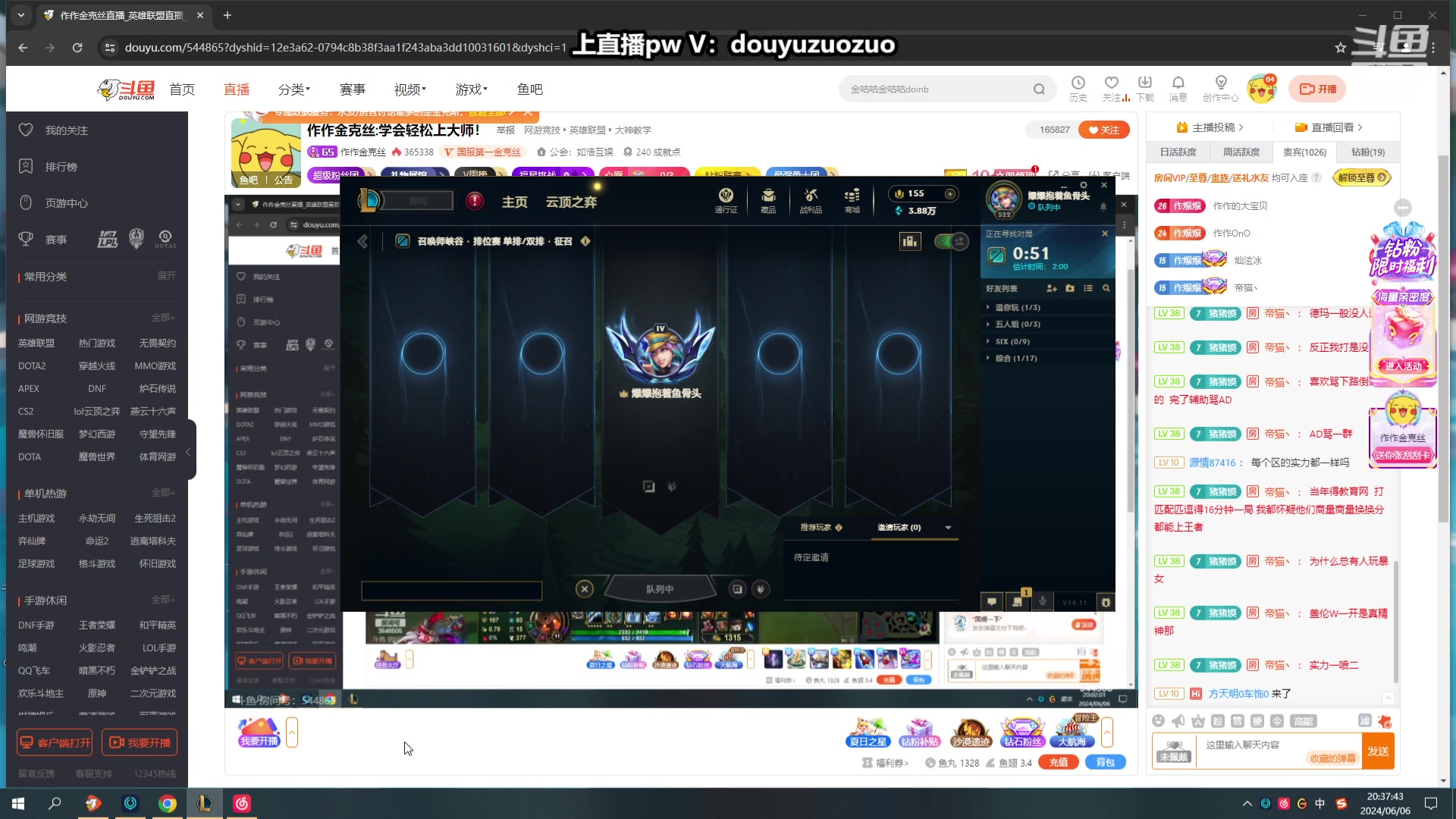
Task: Open Douyu 下载 download icon
Action: pyautogui.click(x=1145, y=89)
